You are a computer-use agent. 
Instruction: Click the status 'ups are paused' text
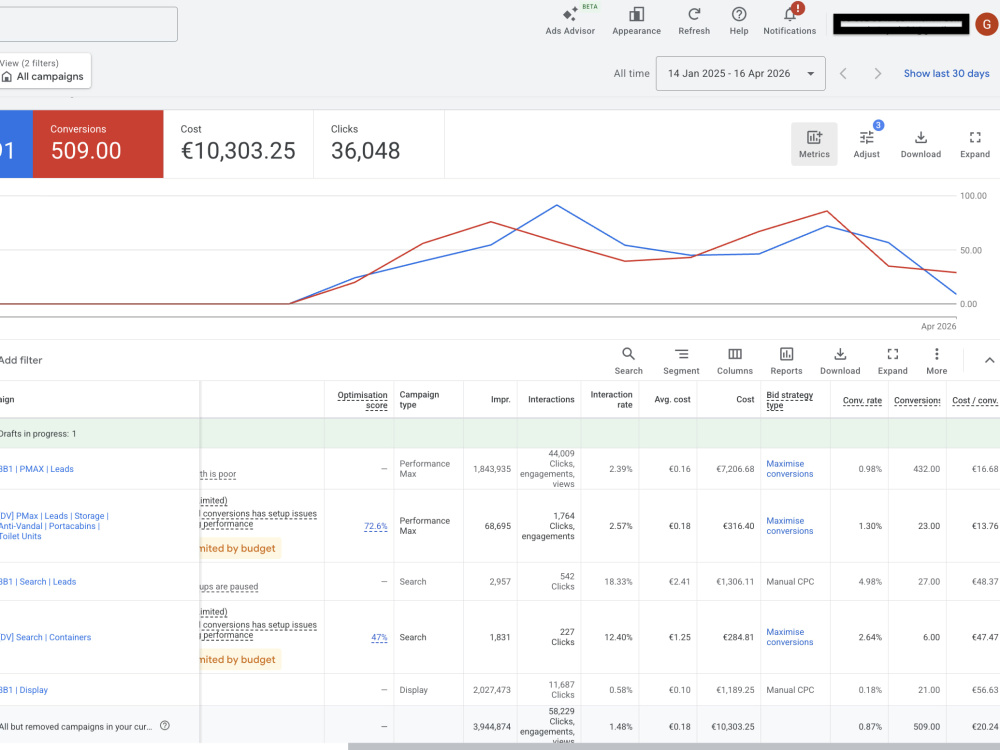[x=229, y=587]
